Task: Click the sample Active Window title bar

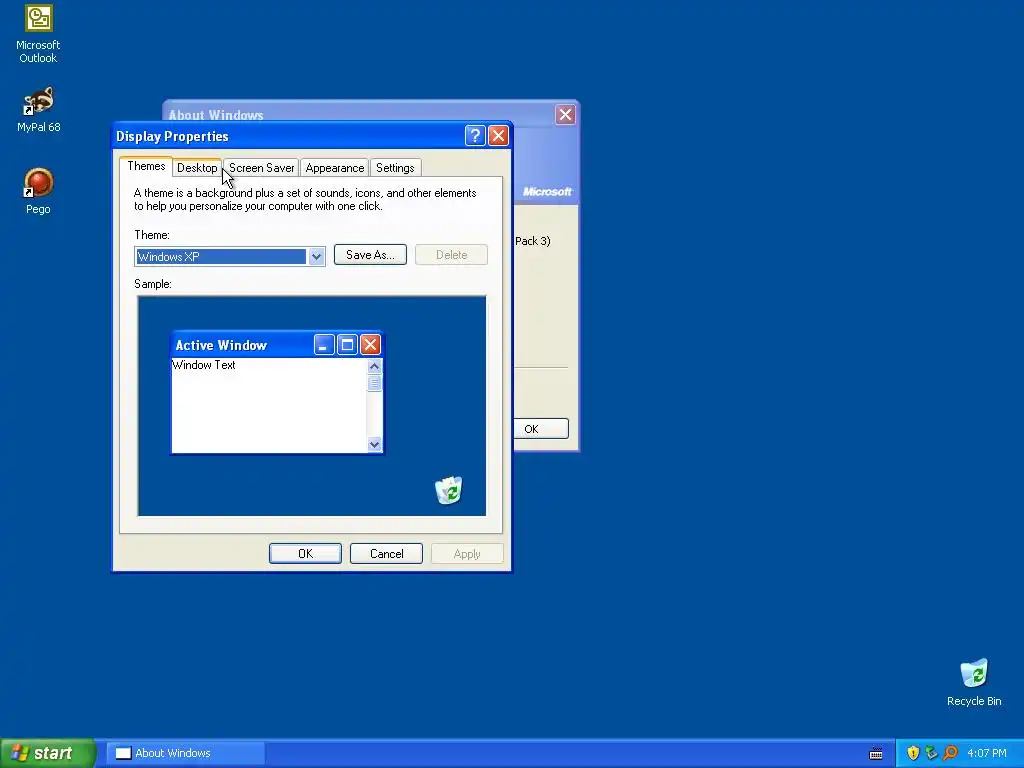Action: pos(277,345)
